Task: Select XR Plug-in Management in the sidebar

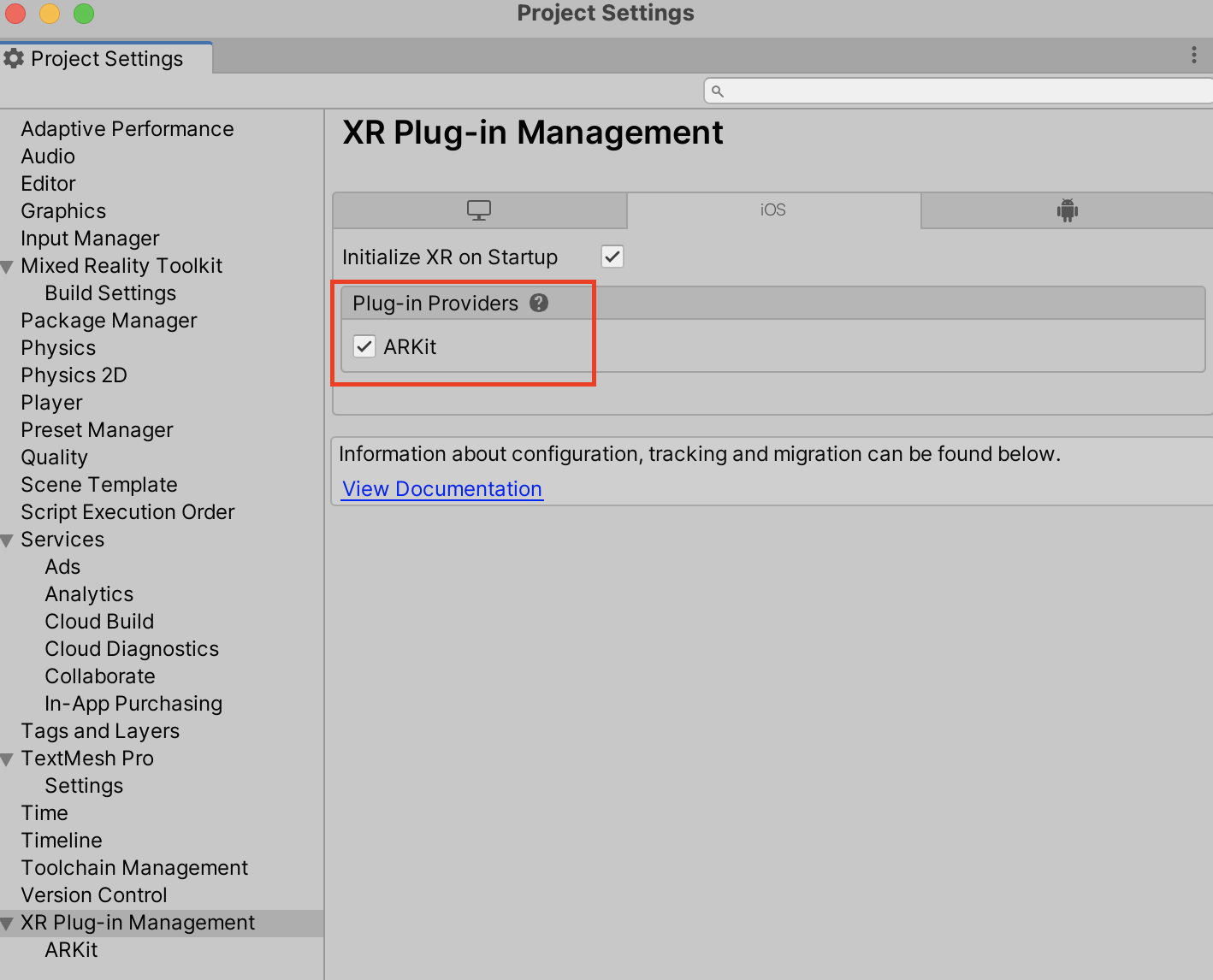Action: [x=138, y=923]
